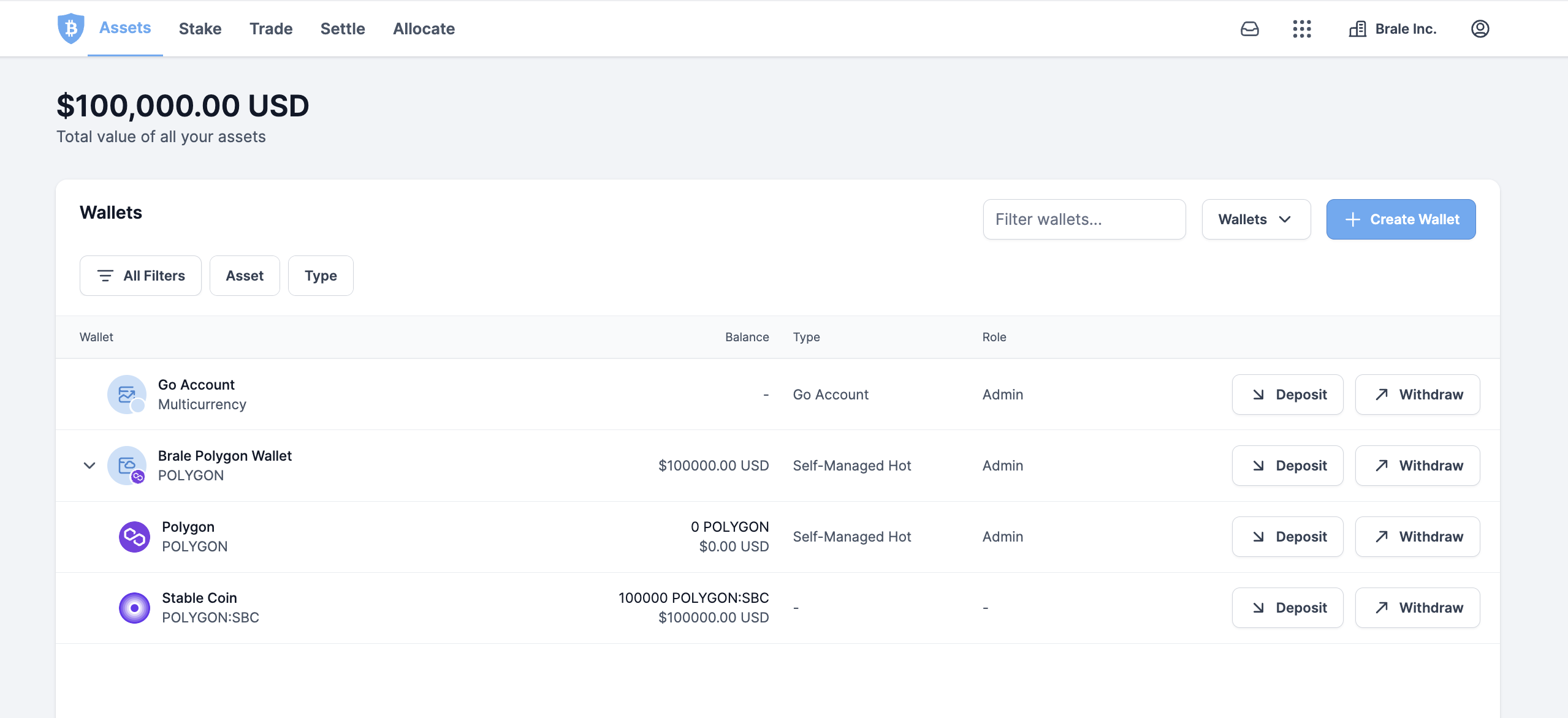Image resolution: width=1568 pixels, height=718 pixels.
Task: Collapse the Brale Polygon Wallet row
Action: [x=89, y=466]
